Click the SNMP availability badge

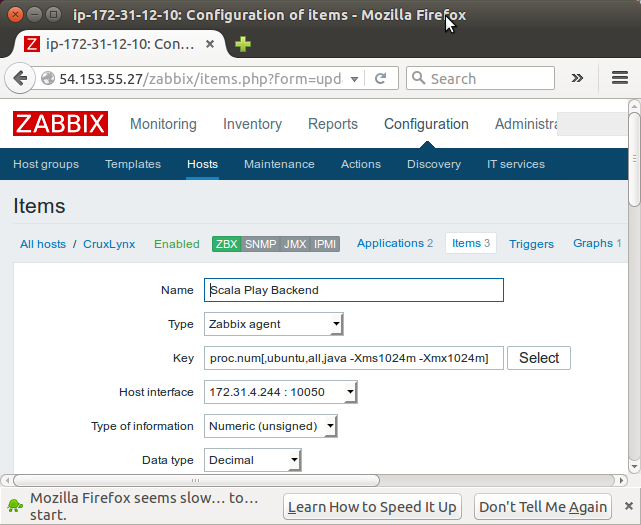pos(260,244)
